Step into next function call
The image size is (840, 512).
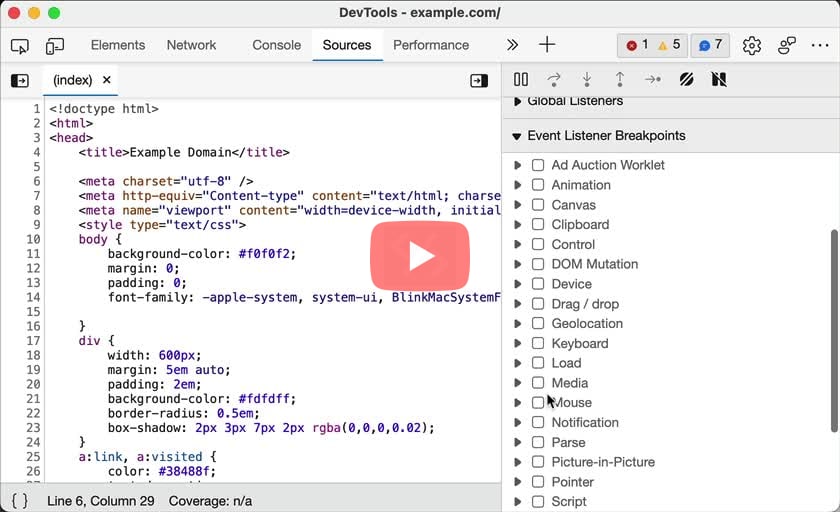(x=587, y=80)
